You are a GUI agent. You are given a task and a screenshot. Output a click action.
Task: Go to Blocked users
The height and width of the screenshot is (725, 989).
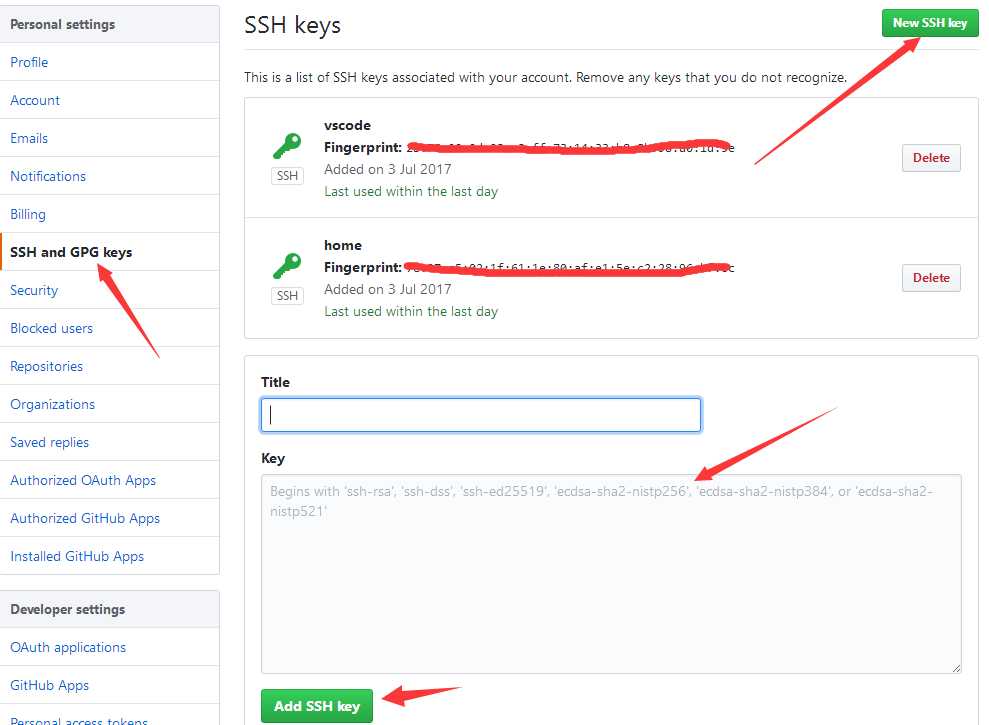[x=51, y=328]
